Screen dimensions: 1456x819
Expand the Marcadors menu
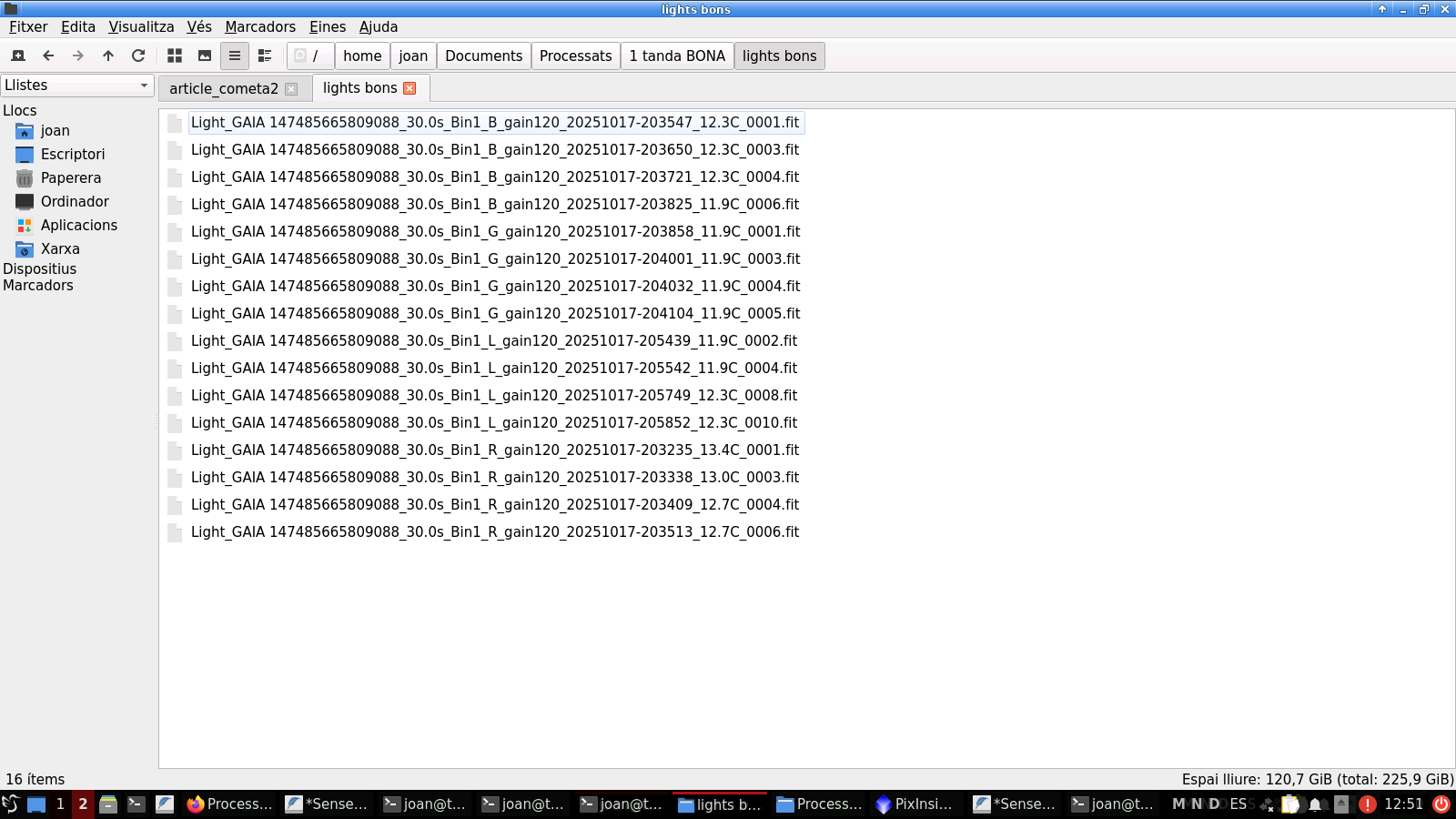coord(260,27)
